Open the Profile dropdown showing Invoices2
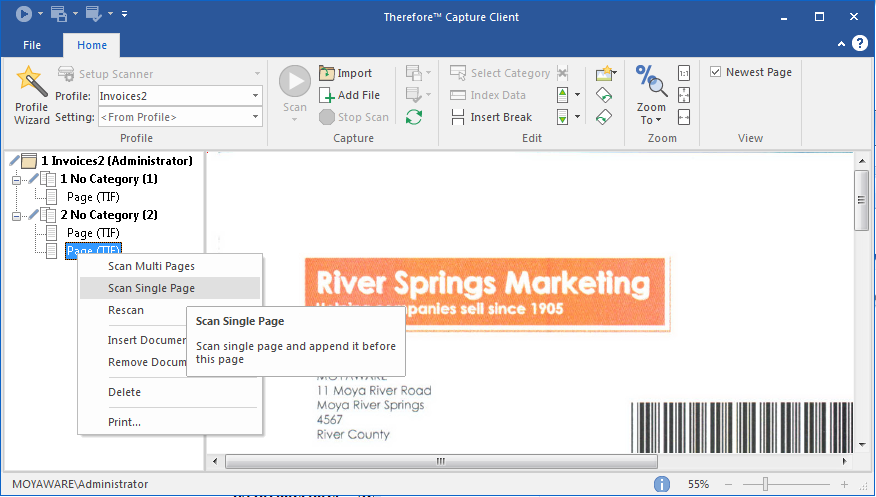The height and width of the screenshot is (497, 876). (x=256, y=96)
